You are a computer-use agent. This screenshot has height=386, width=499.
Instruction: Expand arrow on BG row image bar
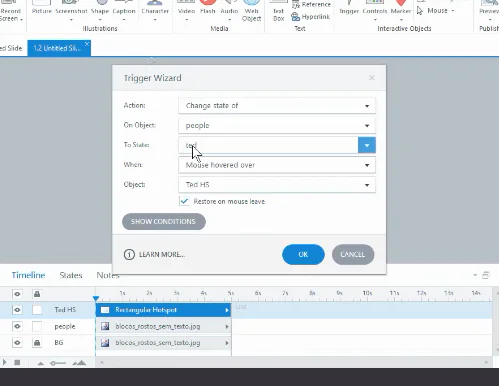[x=227, y=343]
